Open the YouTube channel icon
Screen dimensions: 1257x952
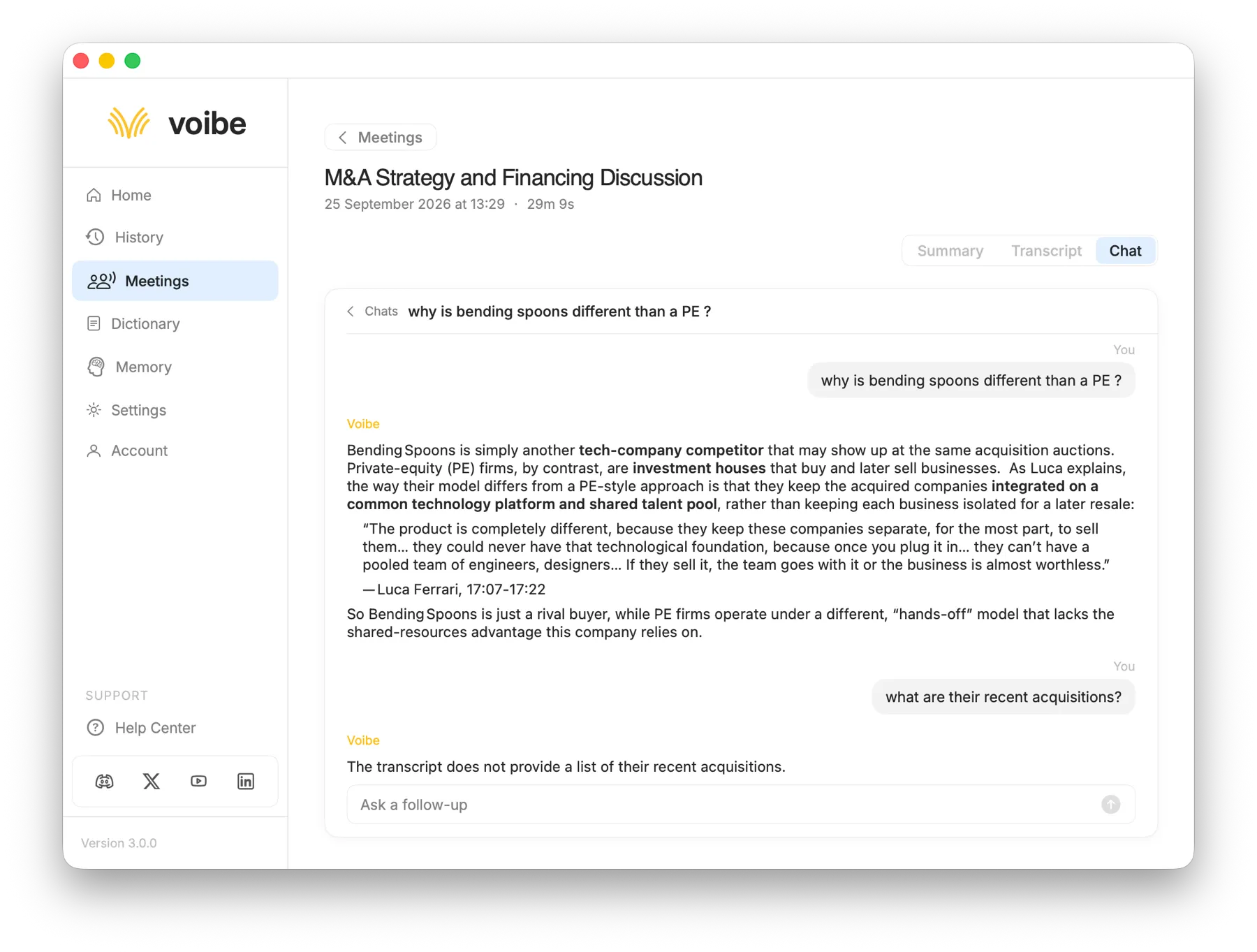[x=198, y=781]
